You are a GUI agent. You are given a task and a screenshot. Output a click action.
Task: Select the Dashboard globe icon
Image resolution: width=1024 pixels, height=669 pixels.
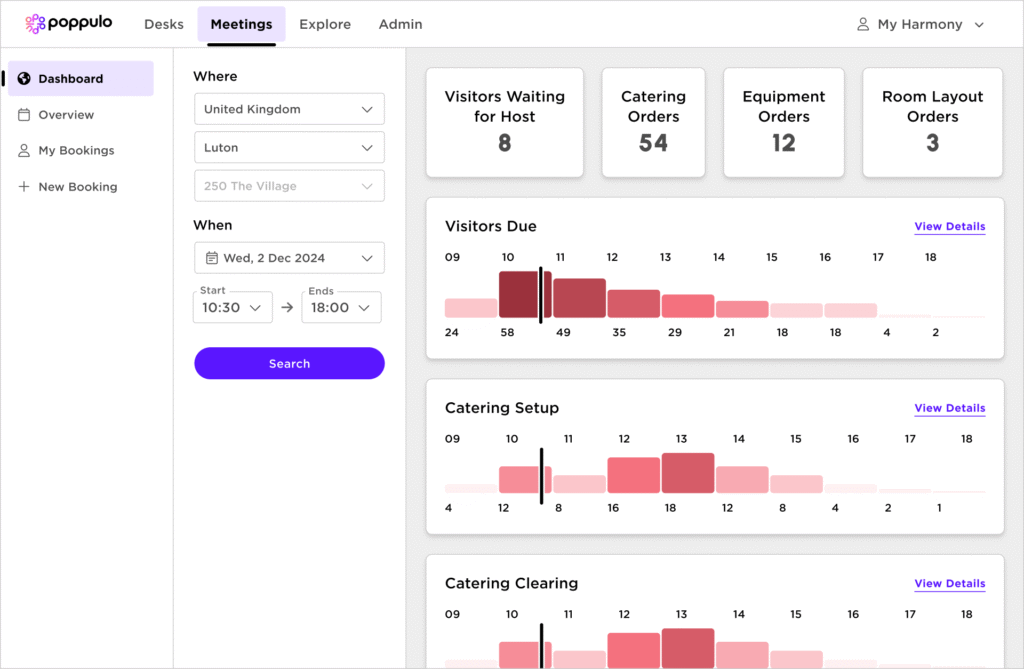point(24,79)
